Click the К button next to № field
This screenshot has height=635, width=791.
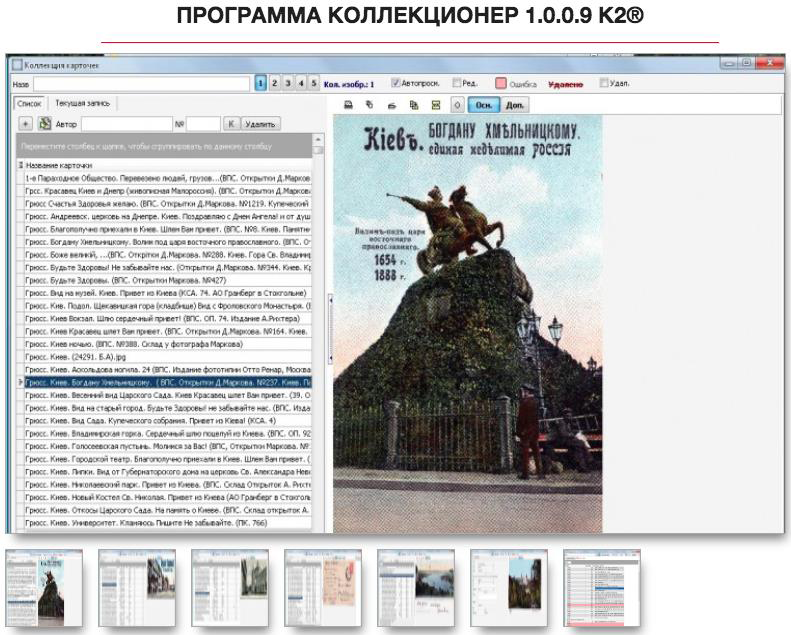(232, 124)
